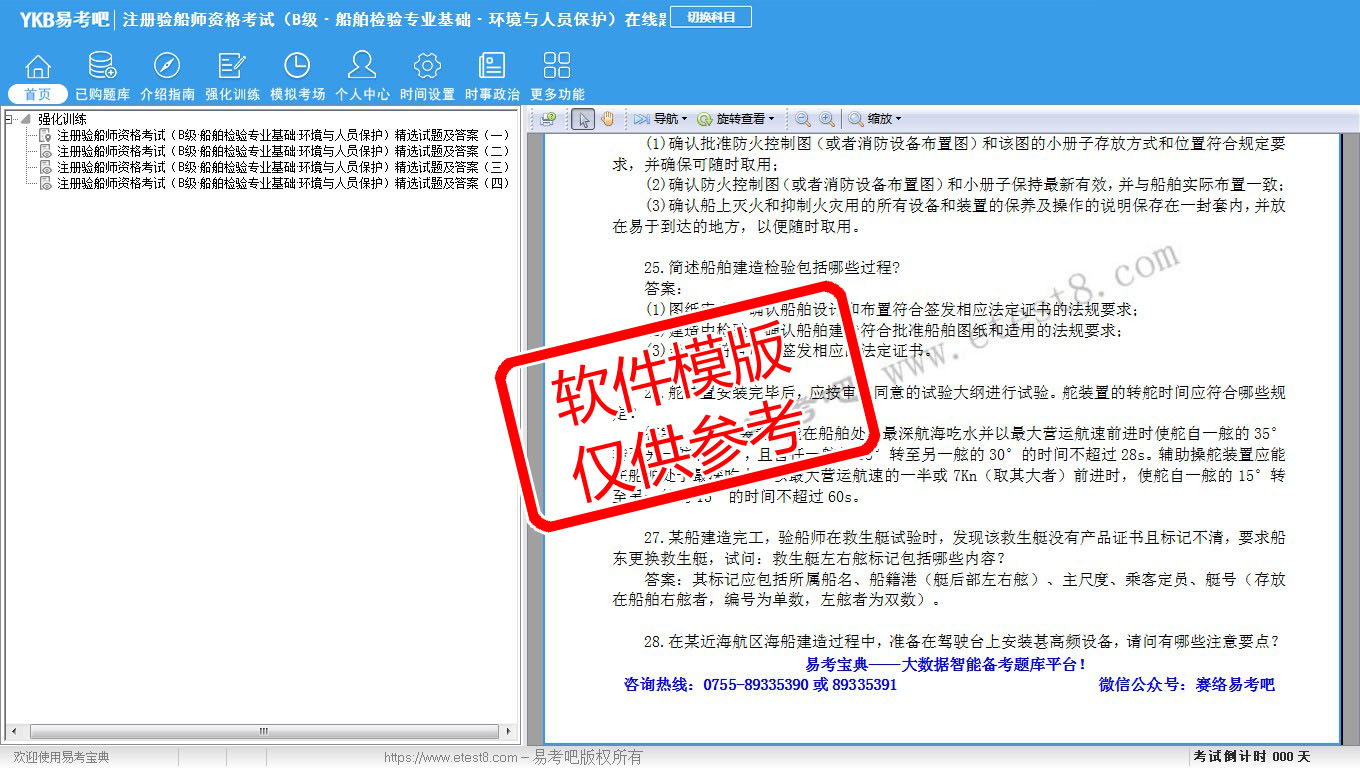This screenshot has width=1360, height=768.
Task: Click the tree panel horizontal scrollbar
Action: coord(264,732)
